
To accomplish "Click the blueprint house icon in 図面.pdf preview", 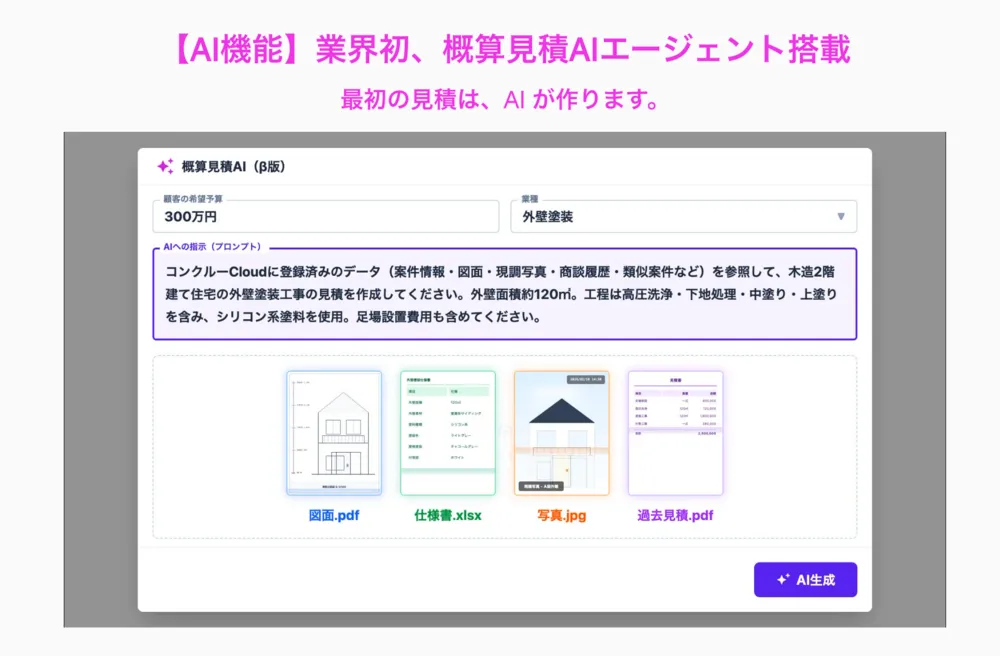I will coord(333,430).
